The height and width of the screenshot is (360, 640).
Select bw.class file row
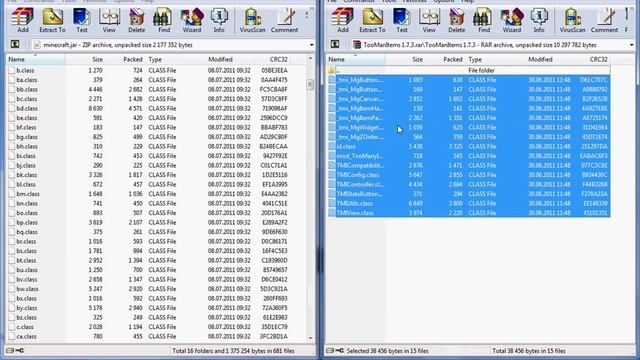(x=149, y=289)
